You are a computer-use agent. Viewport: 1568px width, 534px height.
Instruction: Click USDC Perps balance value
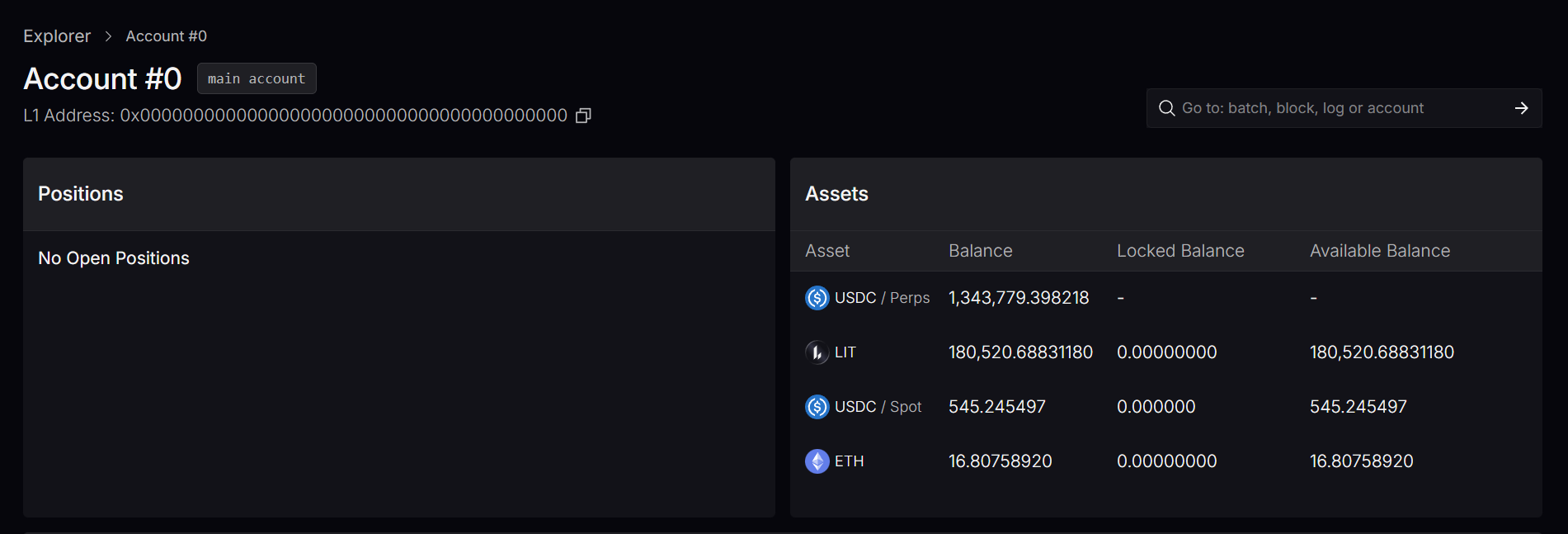click(x=1019, y=298)
